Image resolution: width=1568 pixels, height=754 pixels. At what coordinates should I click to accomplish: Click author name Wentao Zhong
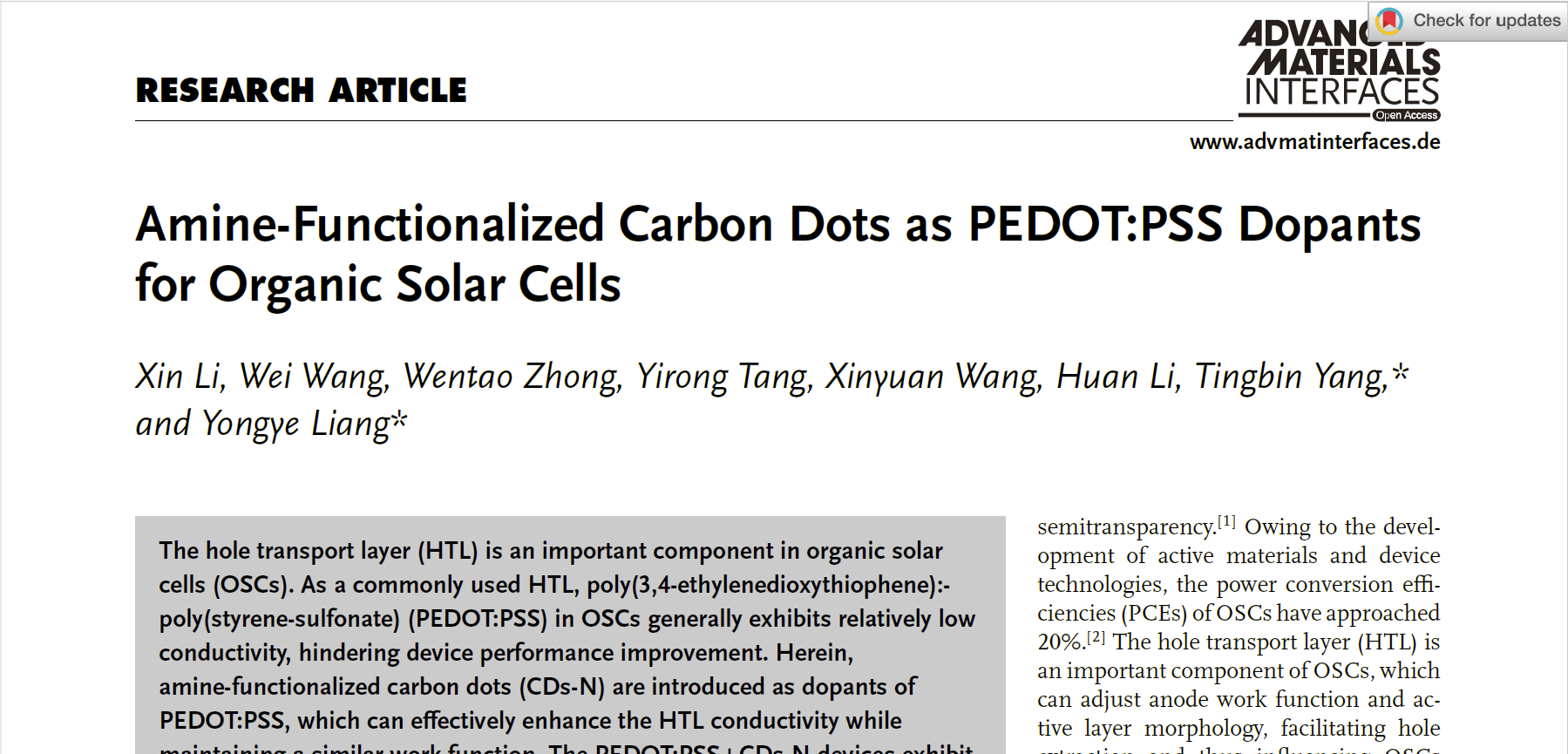point(512,377)
